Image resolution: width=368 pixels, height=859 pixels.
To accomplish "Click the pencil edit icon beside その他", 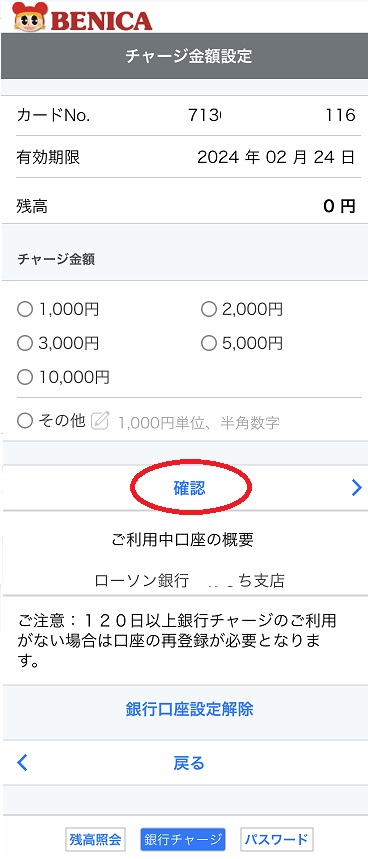I will click(100, 421).
